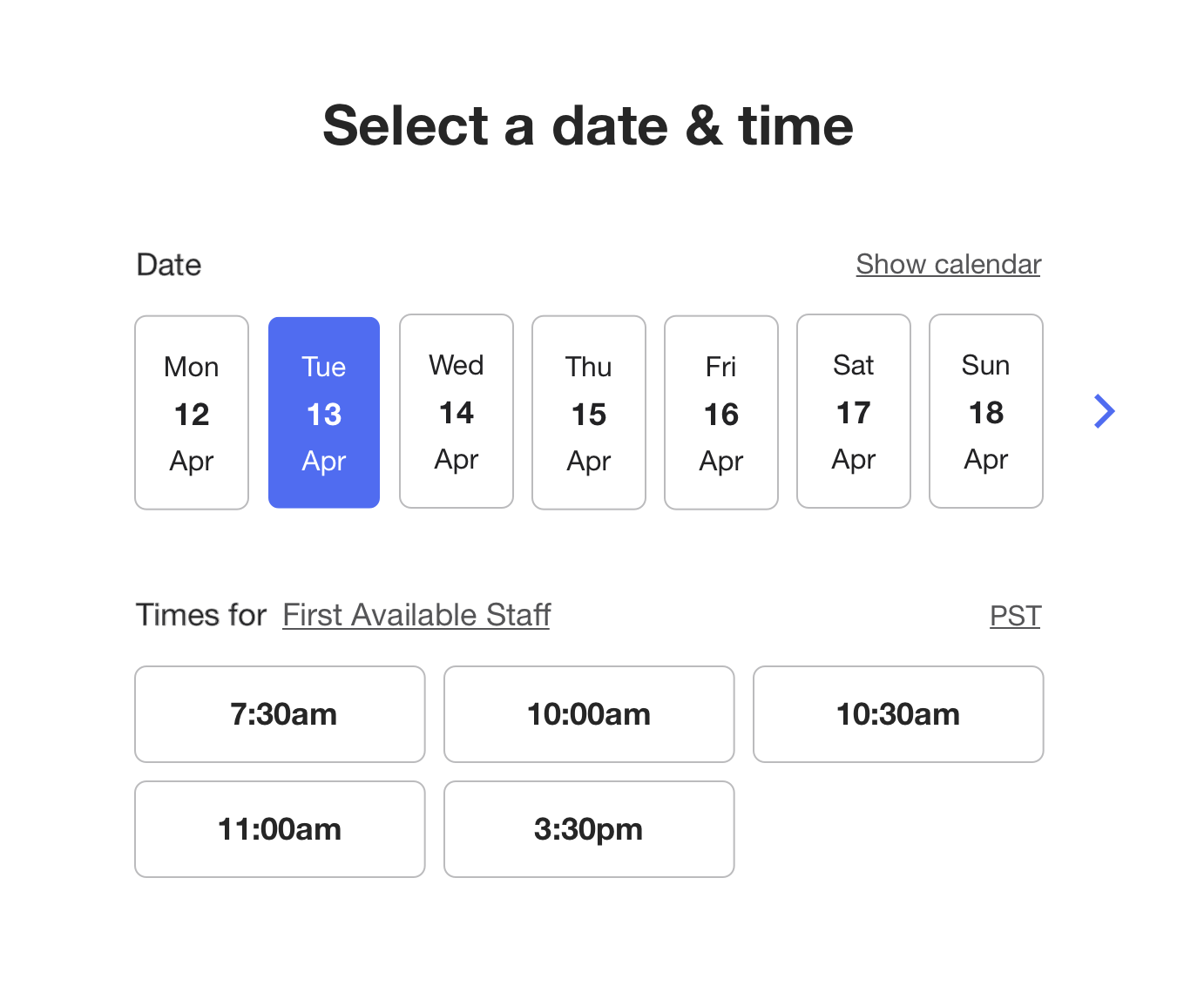Choose Wednesday April 14 date
Screen dimensions: 1204x986
(x=457, y=411)
